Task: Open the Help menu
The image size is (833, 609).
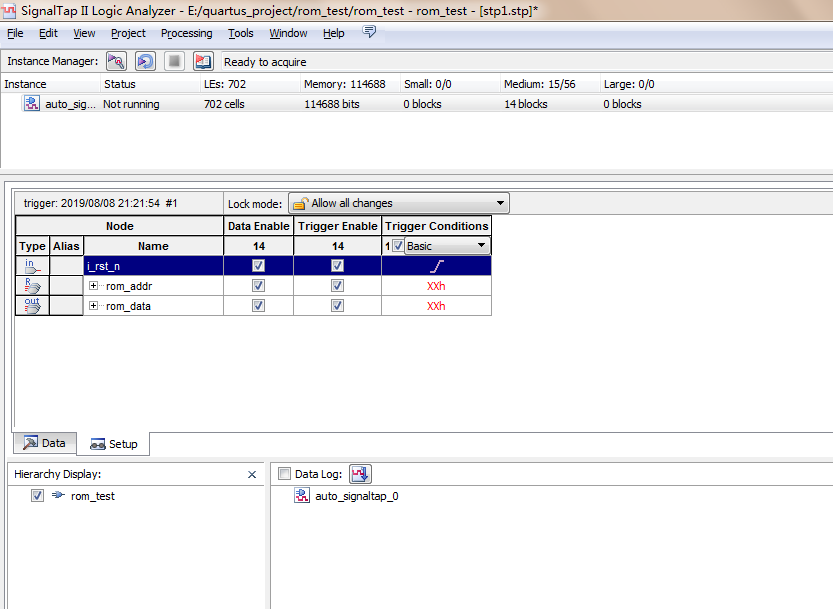Action: click(x=334, y=33)
